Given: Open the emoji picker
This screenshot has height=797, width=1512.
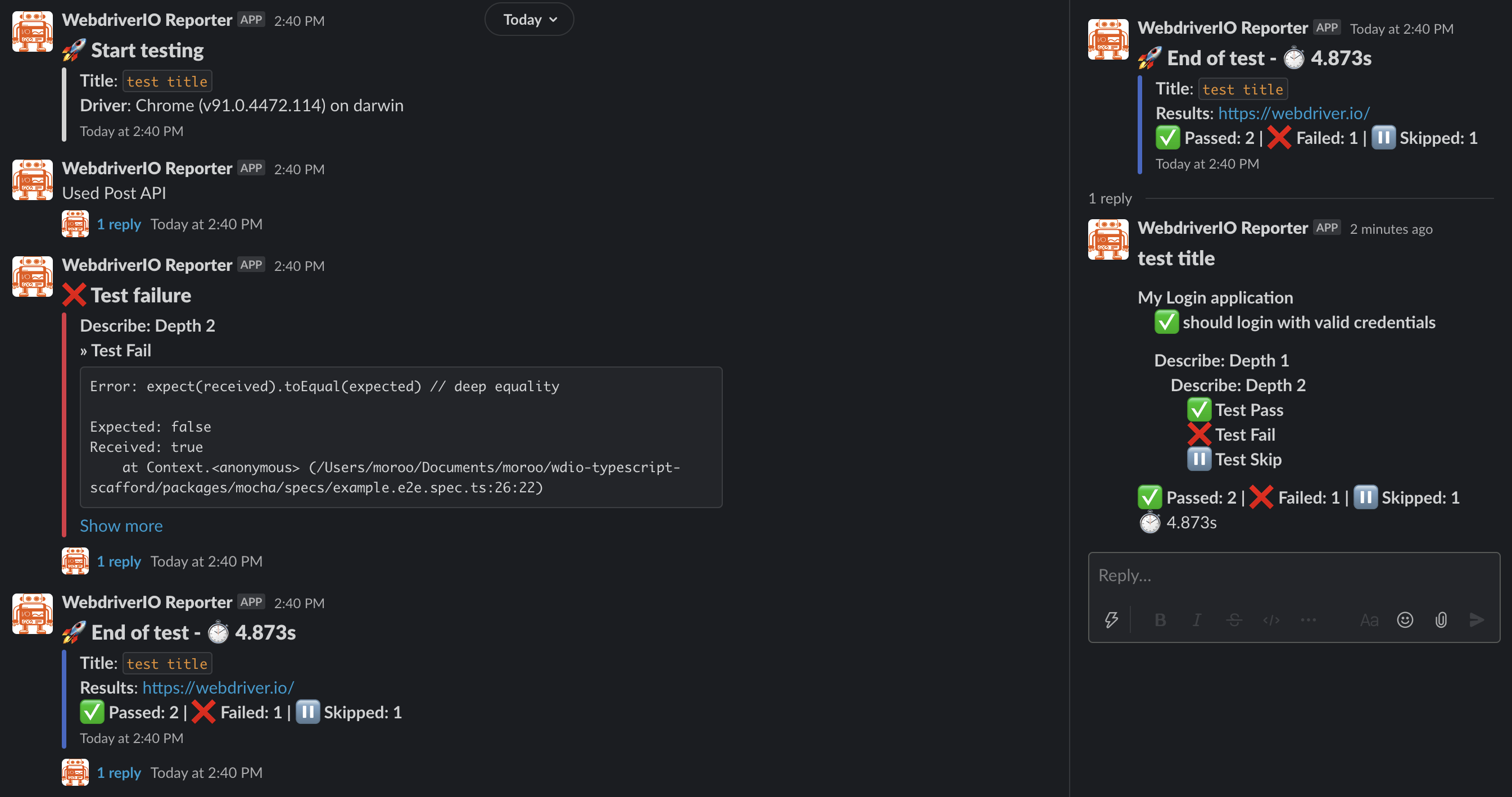Looking at the screenshot, I should tap(1405, 620).
